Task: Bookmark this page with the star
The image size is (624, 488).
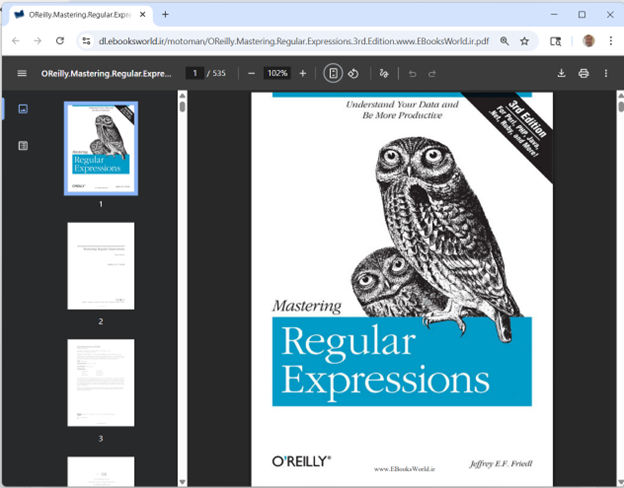Action: pyautogui.click(x=525, y=41)
